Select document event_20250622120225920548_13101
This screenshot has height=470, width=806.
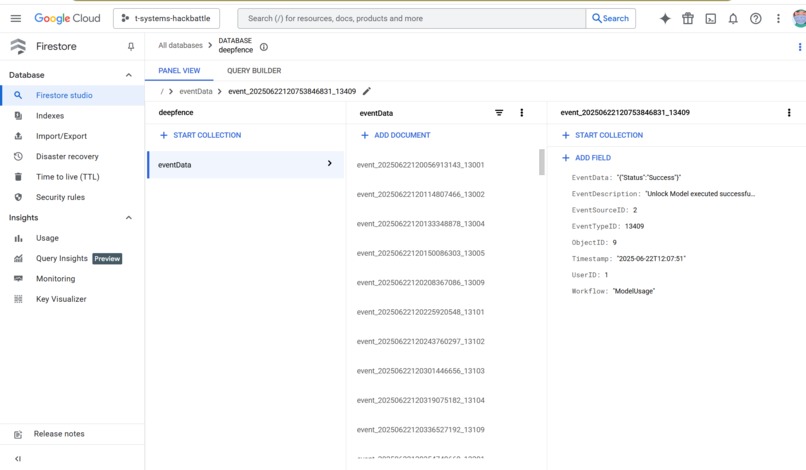point(420,312)
